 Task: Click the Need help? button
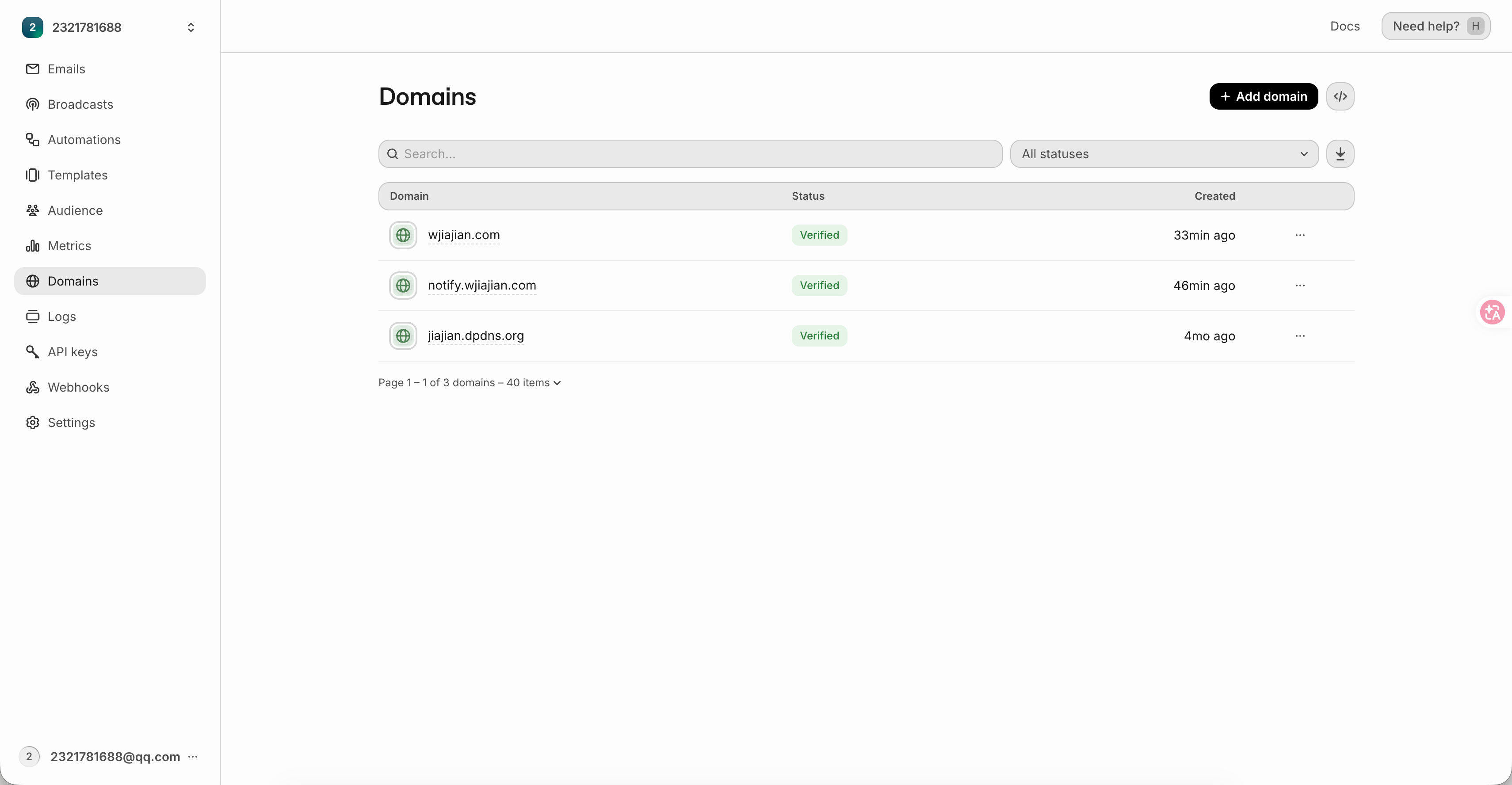1435,26
